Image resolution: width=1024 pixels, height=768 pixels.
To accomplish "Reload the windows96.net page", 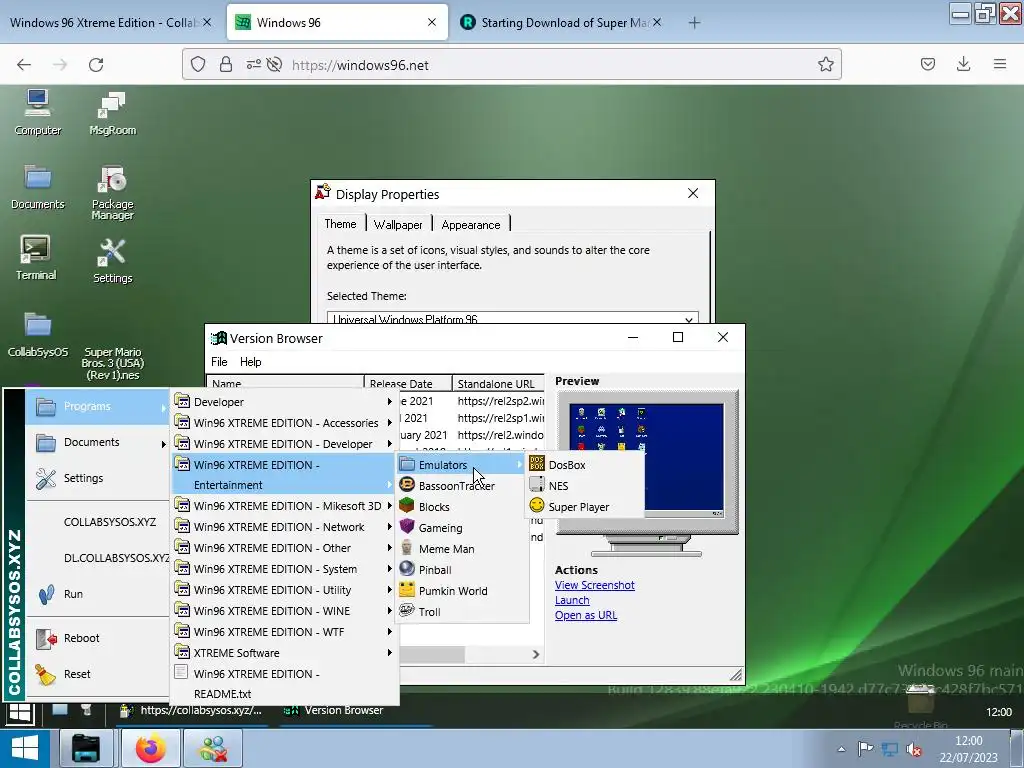I will click(x=96, y=65).
